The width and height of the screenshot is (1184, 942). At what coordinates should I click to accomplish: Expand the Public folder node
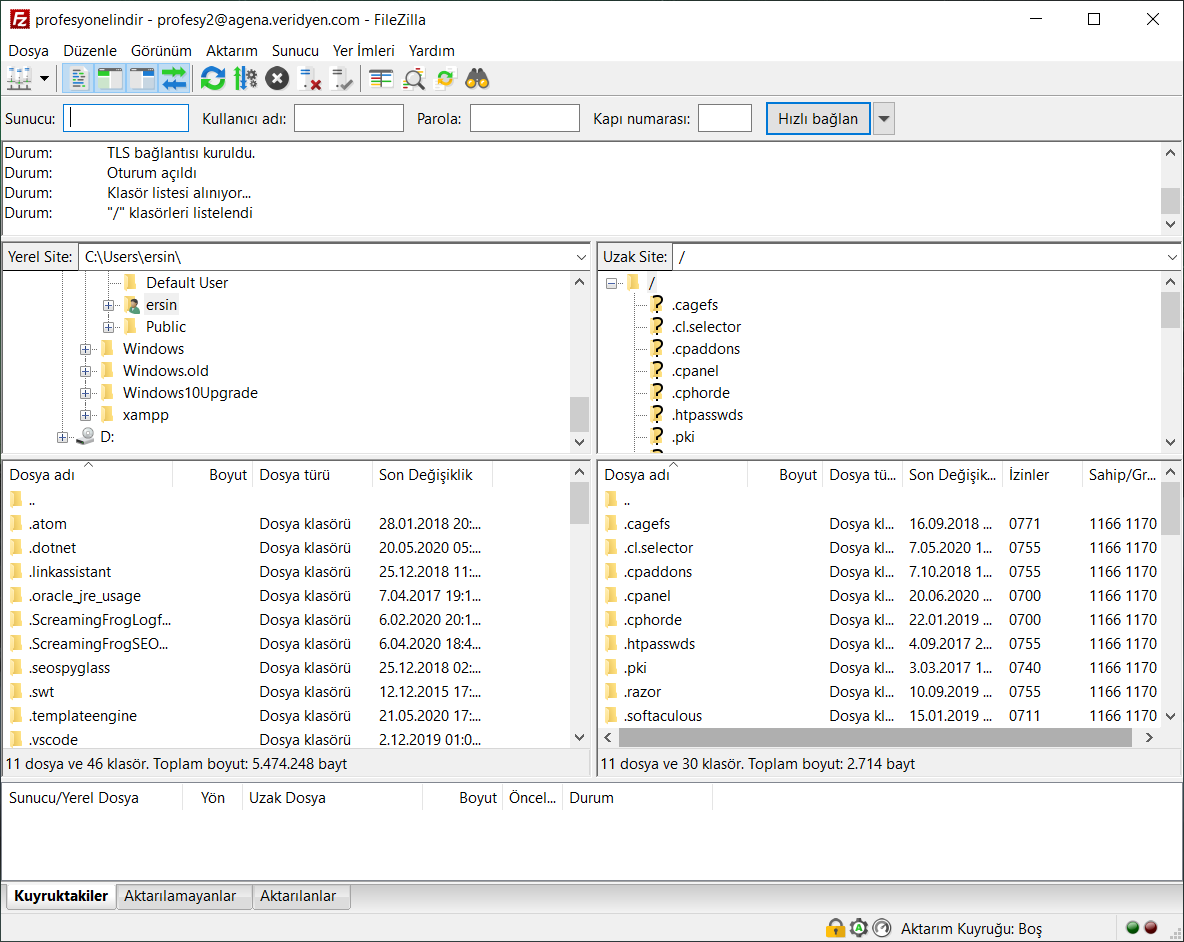click(x=108, y=327)
